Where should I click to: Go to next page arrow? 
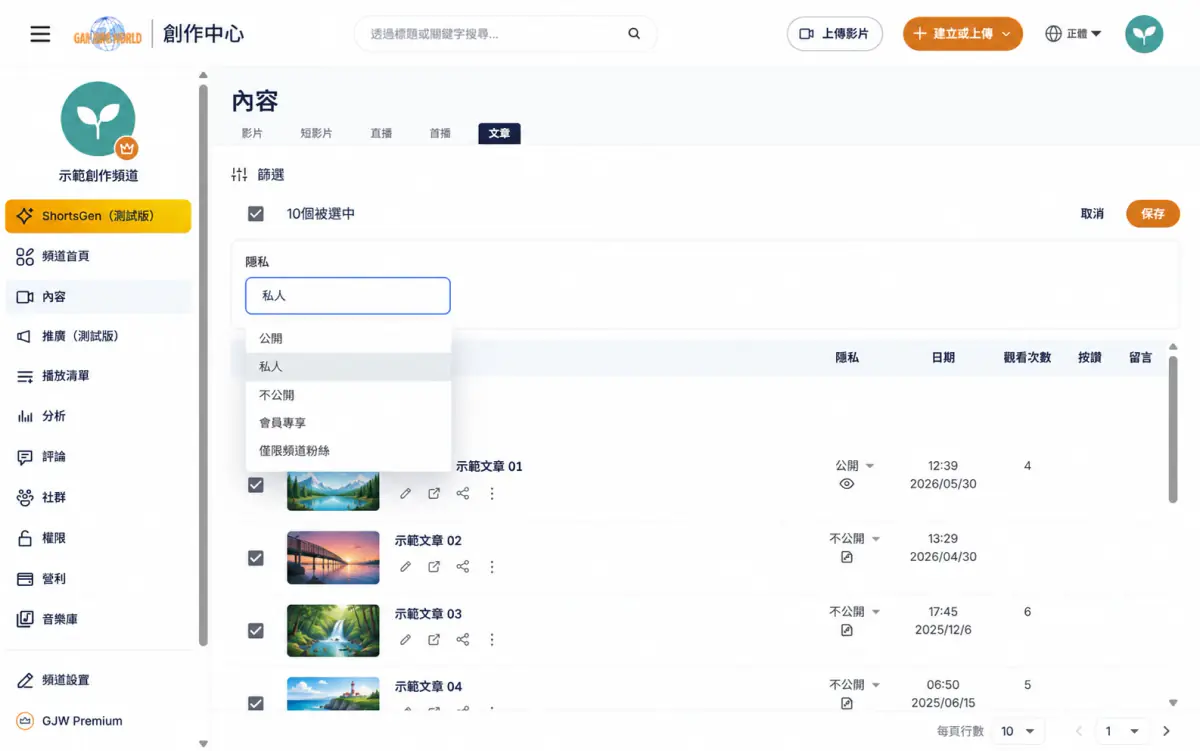tap(1166, 731)
